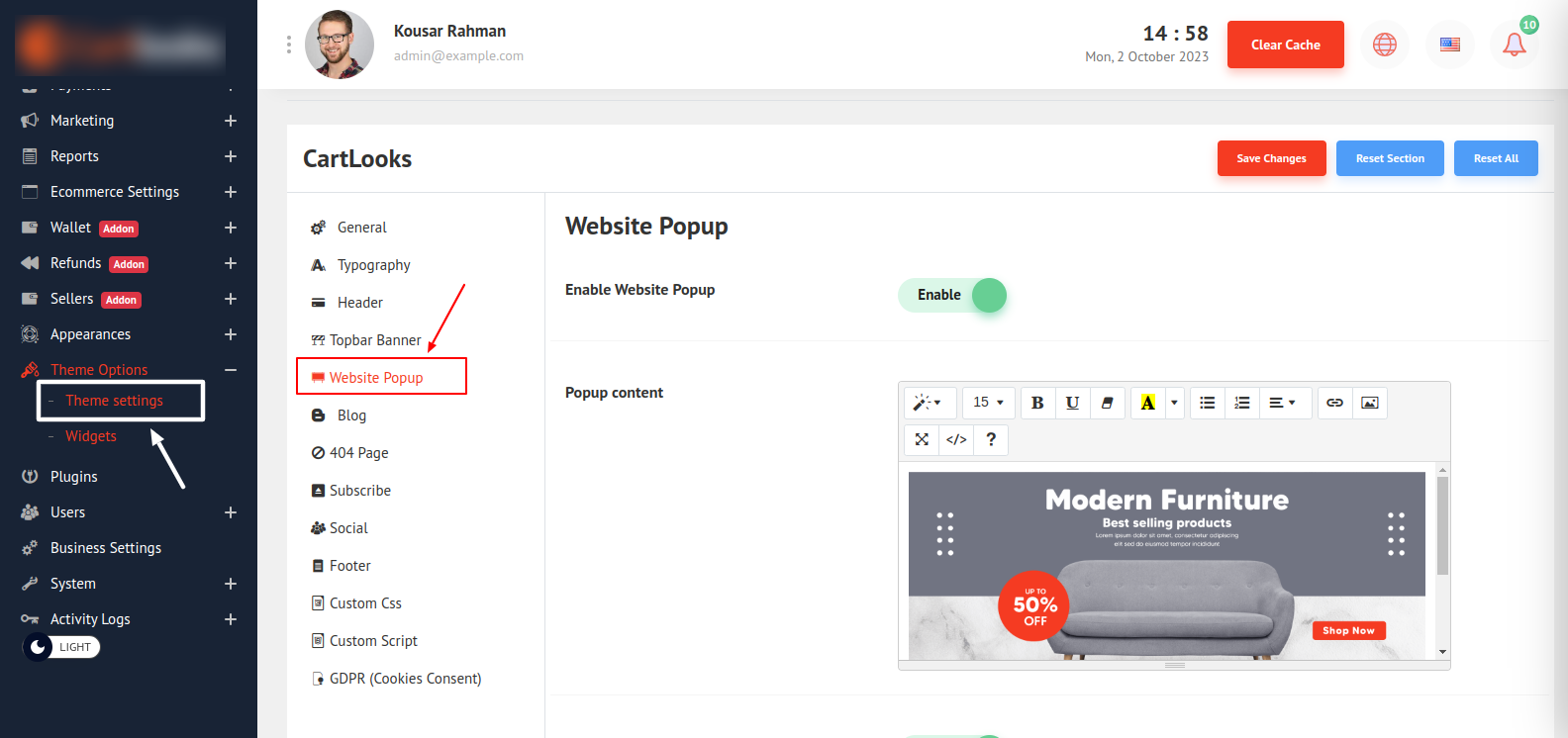Click the Underline formatting icon
The height and width of the screenshot is (738, 1568).
[x=1072, y=403]
